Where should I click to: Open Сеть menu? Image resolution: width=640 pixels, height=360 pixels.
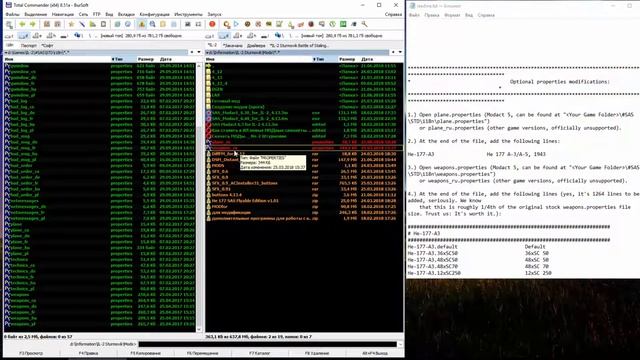tap(83, 14)
